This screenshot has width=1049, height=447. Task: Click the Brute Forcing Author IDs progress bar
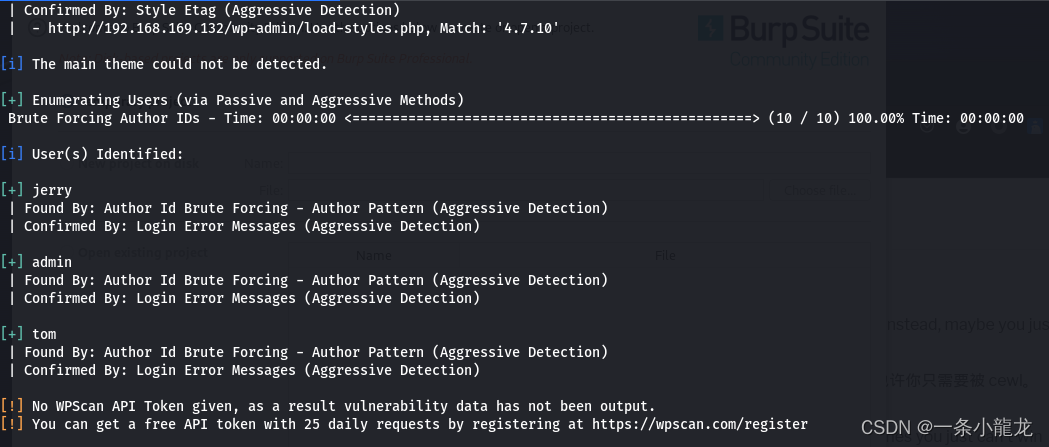[x=552, y=118]
